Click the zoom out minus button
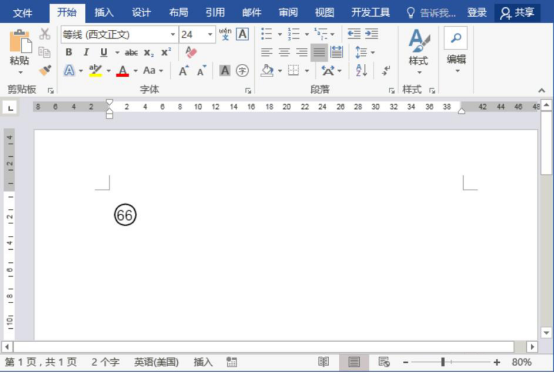 pos(406,362)
